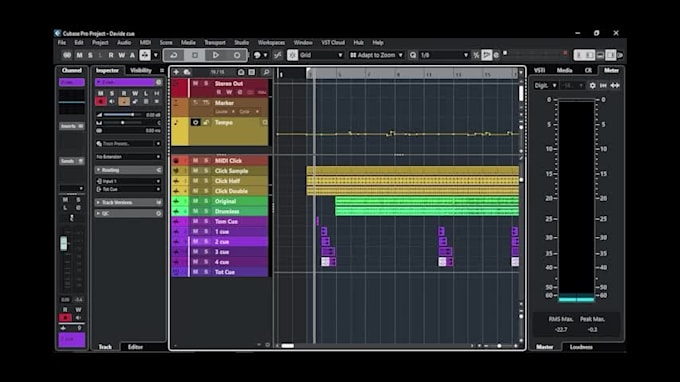Click the transport Stop button
This screenshot has width=680, height=382.
195,55
